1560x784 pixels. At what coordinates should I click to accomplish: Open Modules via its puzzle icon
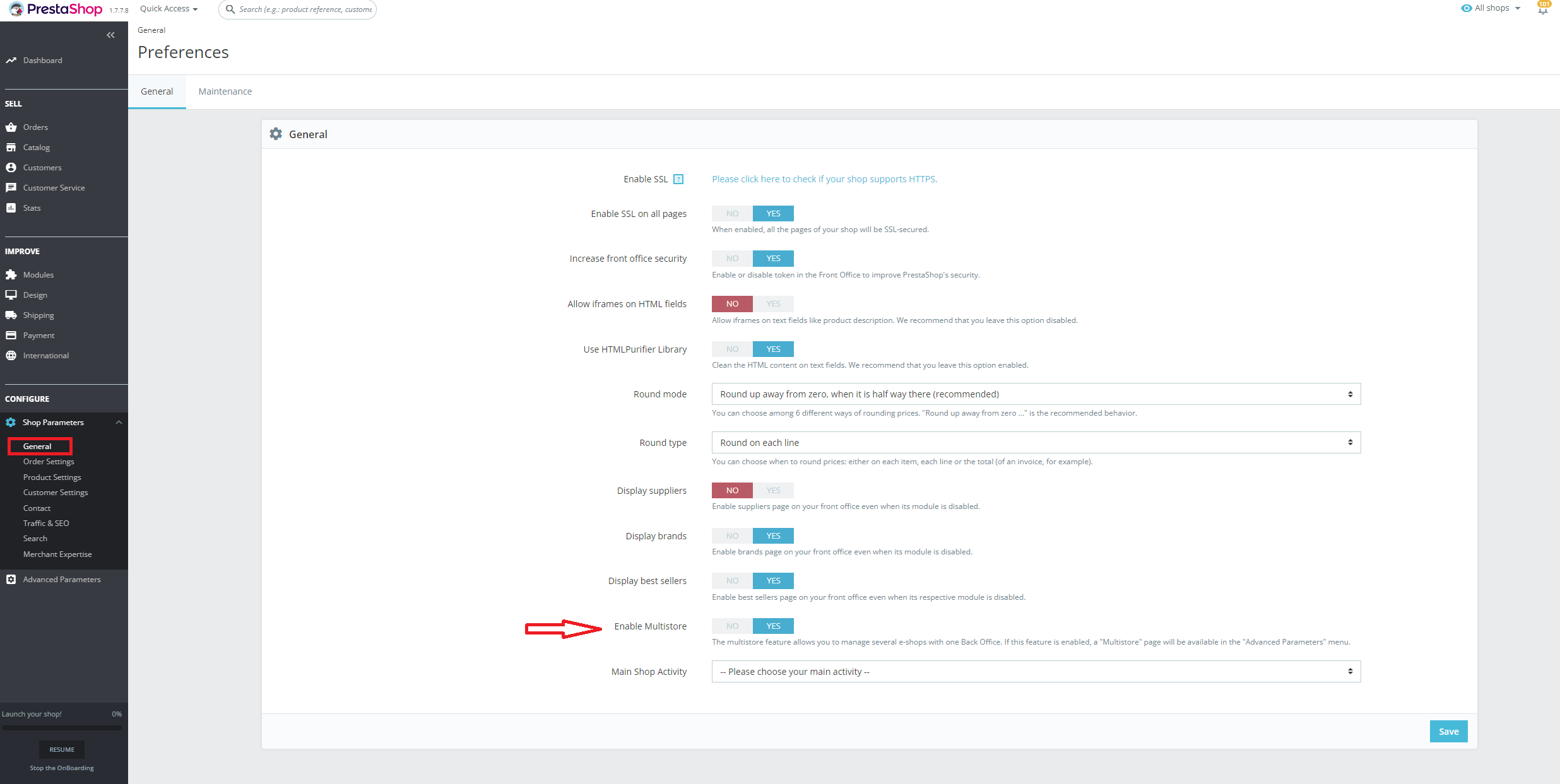click(13, 274)
